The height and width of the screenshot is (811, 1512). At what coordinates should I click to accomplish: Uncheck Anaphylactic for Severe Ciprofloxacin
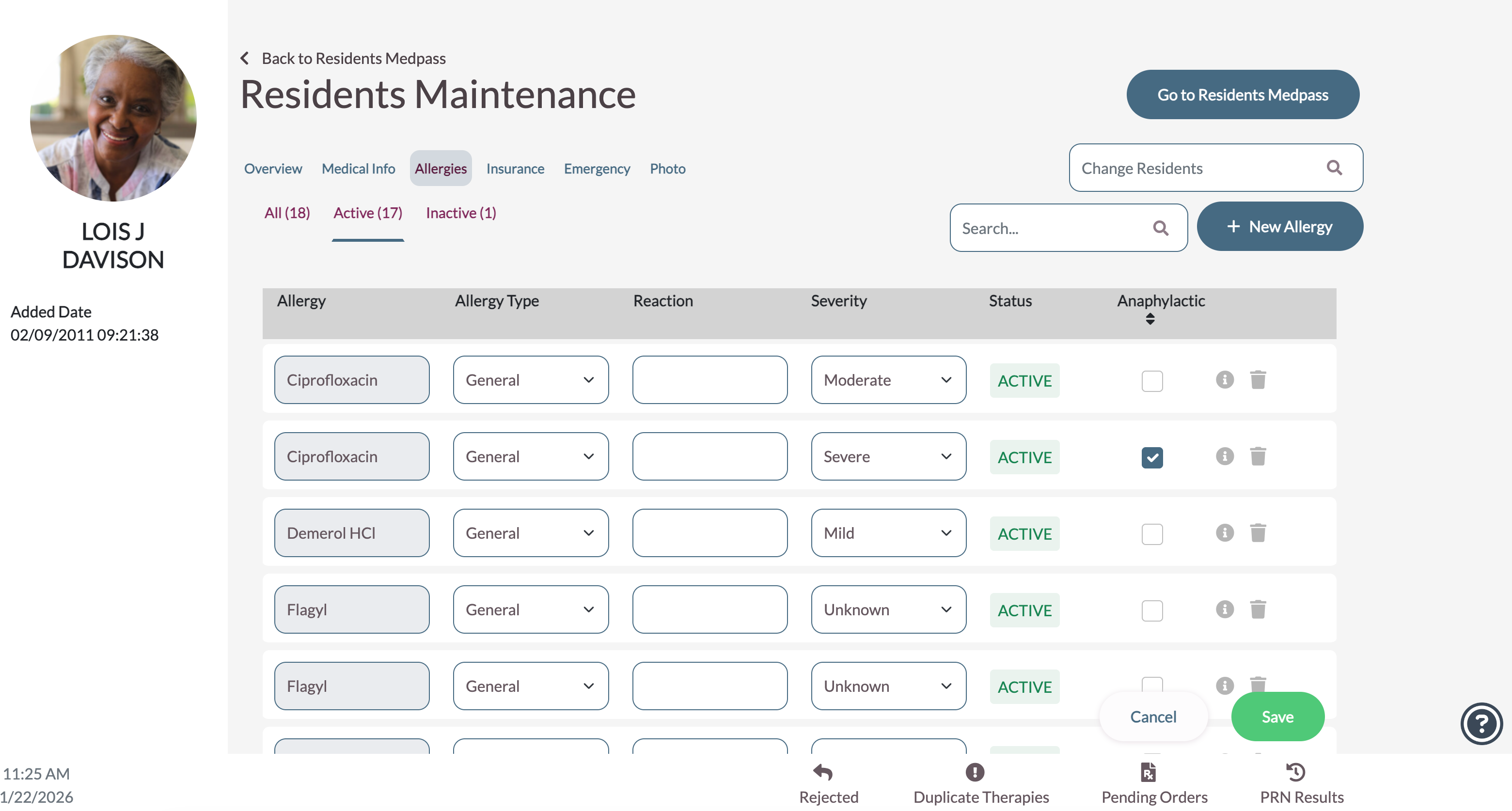(1151, 457)
